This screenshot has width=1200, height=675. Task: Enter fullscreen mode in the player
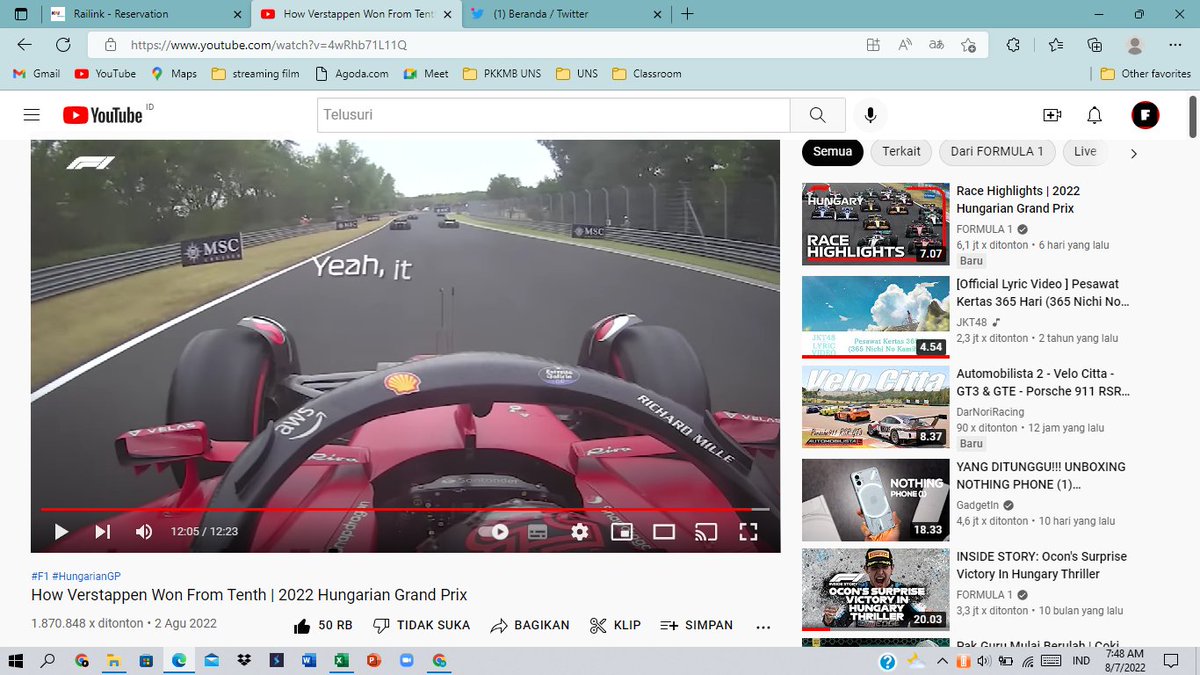point(748,532)
